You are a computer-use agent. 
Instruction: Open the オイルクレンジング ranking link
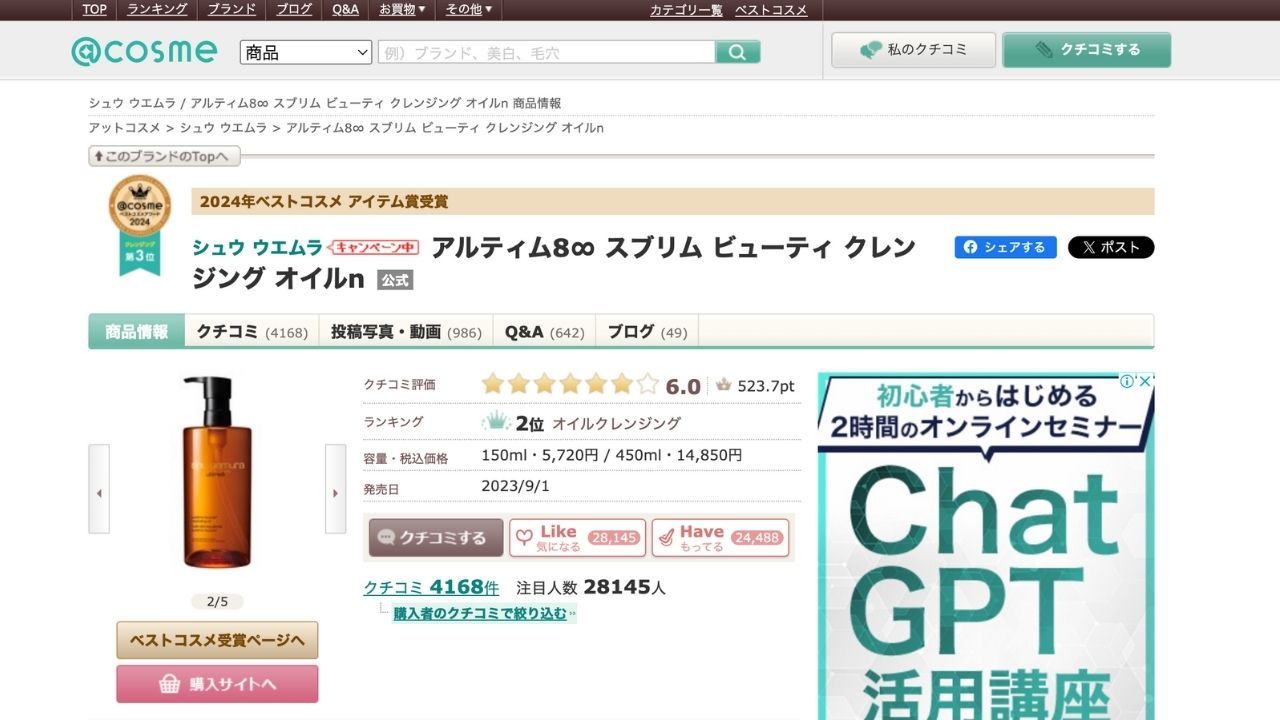pos(616,423)
